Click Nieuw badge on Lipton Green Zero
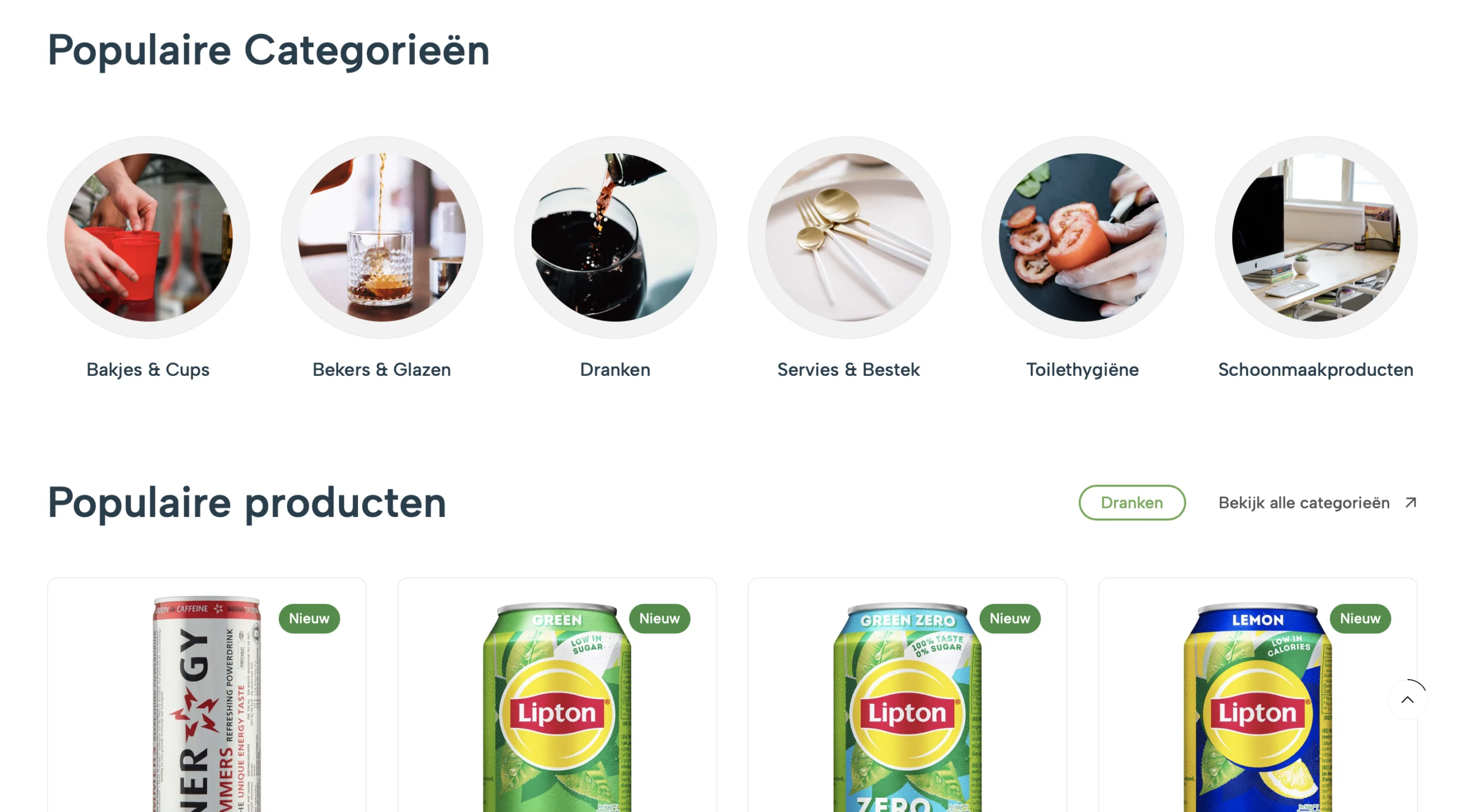The image size is (1469, 812). [1009, 619]
